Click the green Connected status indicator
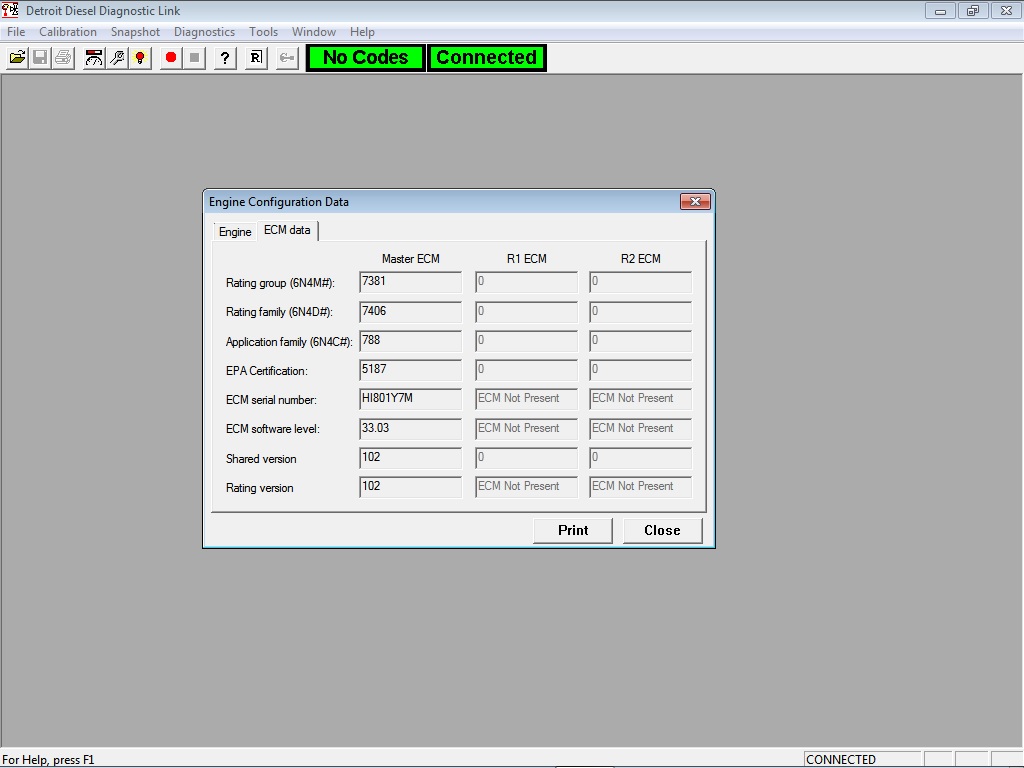The width and height of the screenshot is (1024, 768). [486, 57]
